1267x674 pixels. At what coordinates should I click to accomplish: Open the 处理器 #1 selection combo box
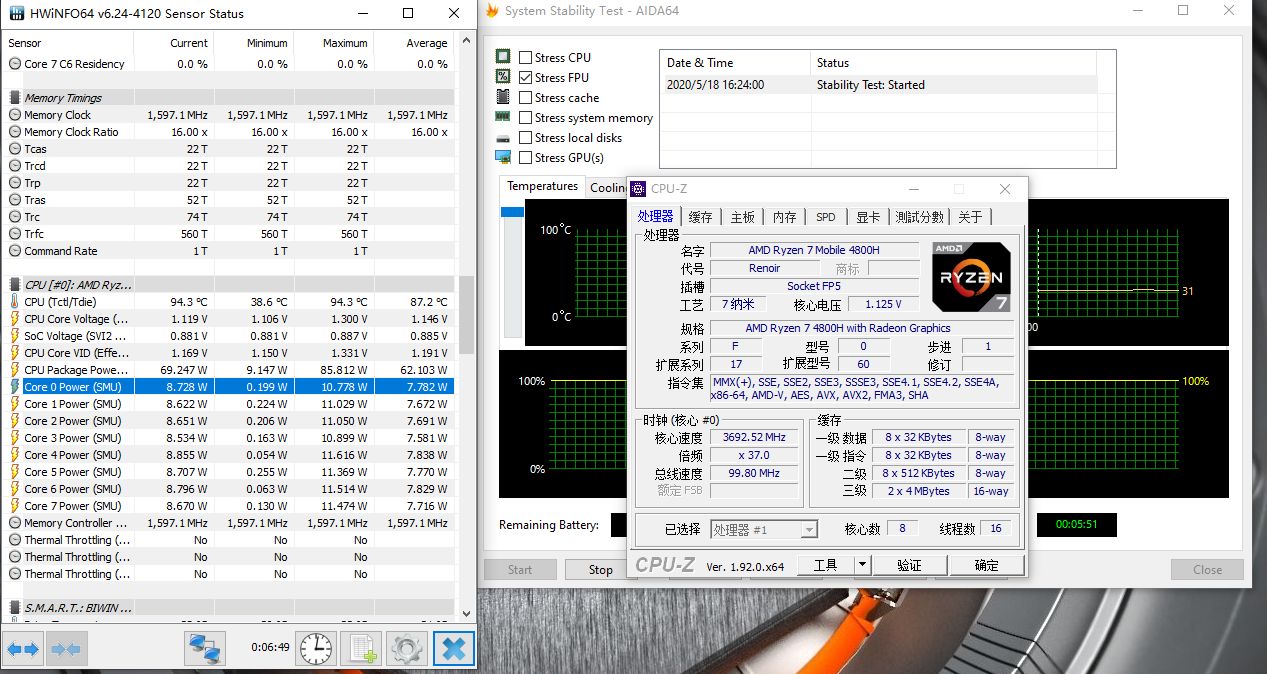pos(764,529)
